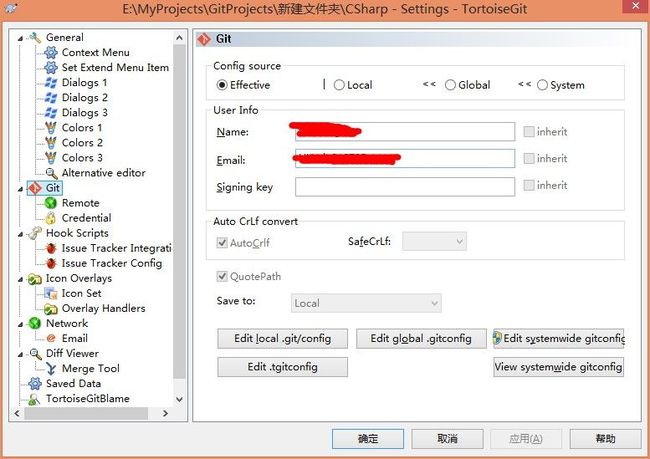Collapse the Diff Viewer tree node
Screen dimensions: 650x459
coord(20,355)
